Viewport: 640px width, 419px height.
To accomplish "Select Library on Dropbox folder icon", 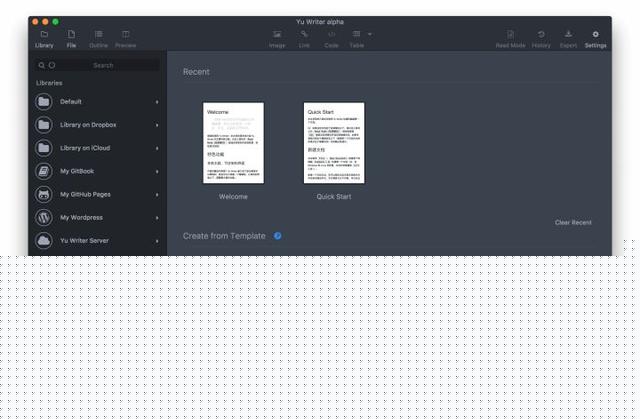I will tap(44, 125).
